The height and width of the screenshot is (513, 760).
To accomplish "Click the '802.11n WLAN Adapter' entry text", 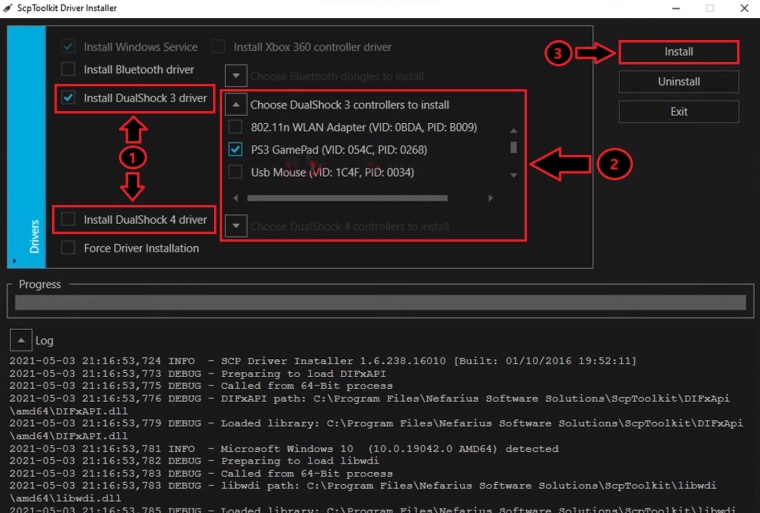I will pos(364,127).
